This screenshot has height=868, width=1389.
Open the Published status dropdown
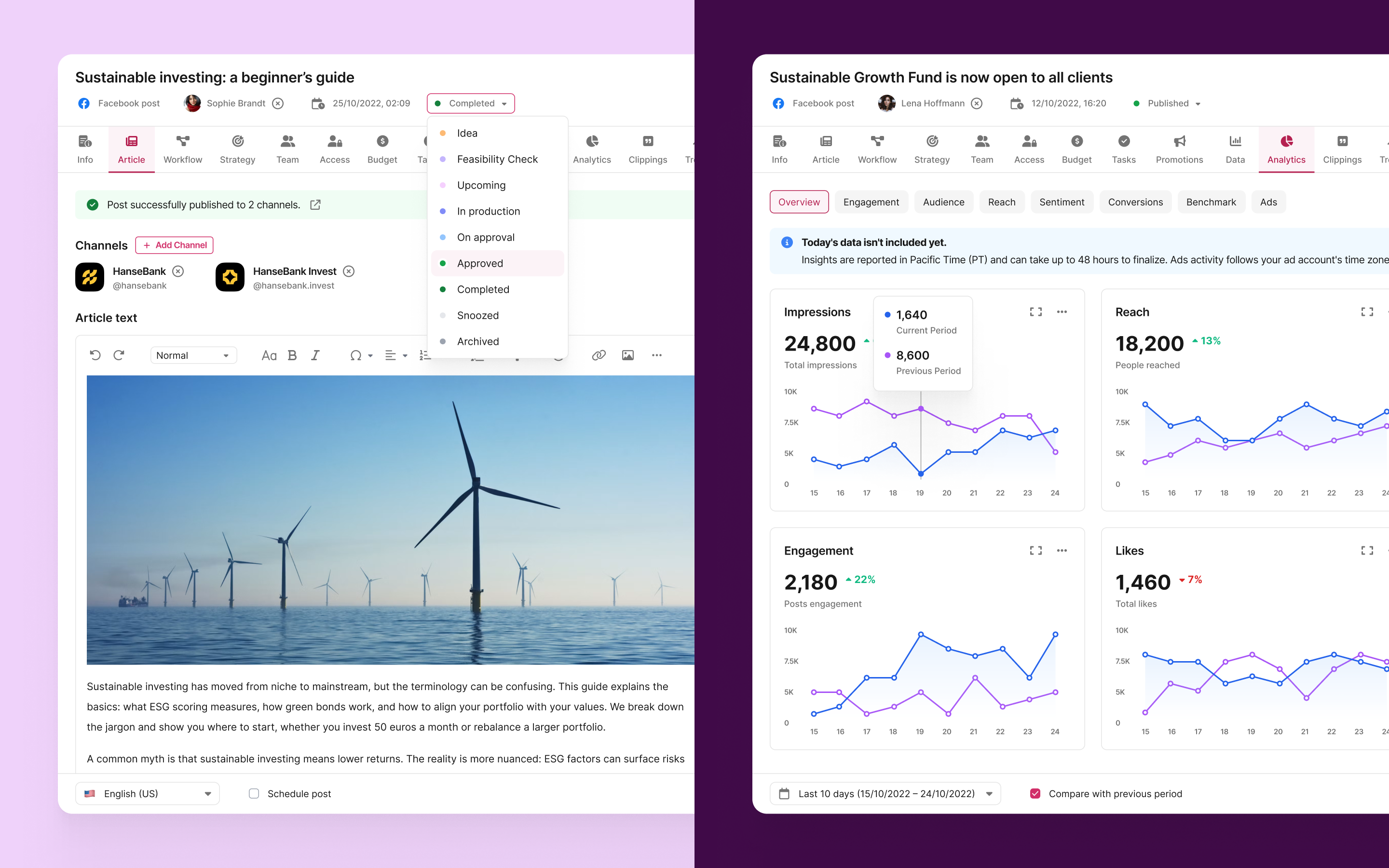tap(1168, 103)
